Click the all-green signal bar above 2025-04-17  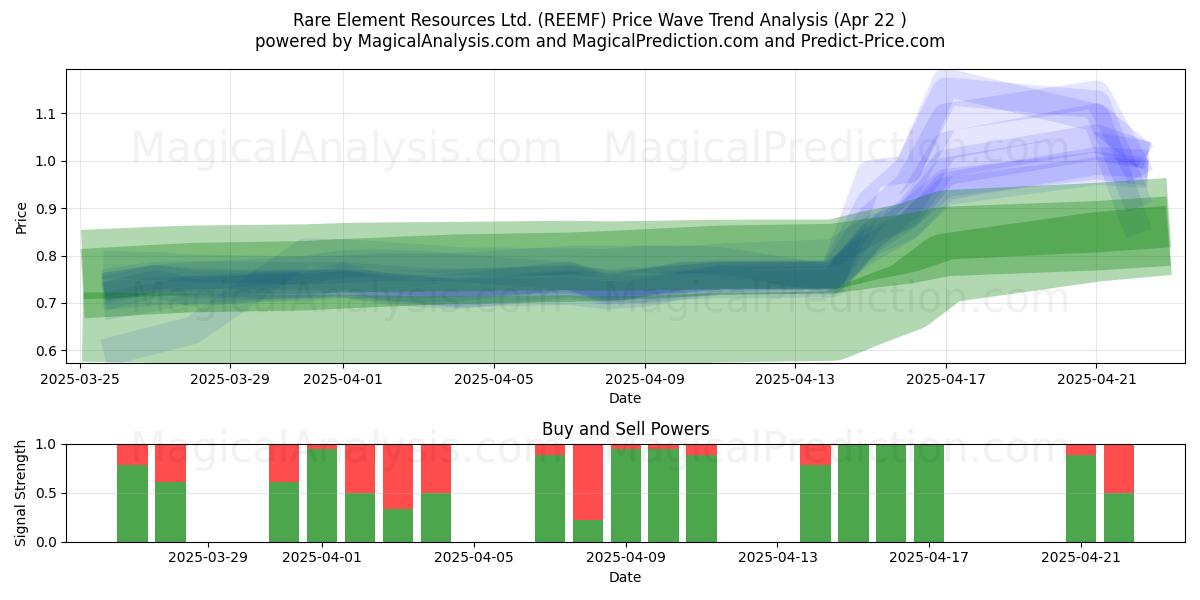929,493
